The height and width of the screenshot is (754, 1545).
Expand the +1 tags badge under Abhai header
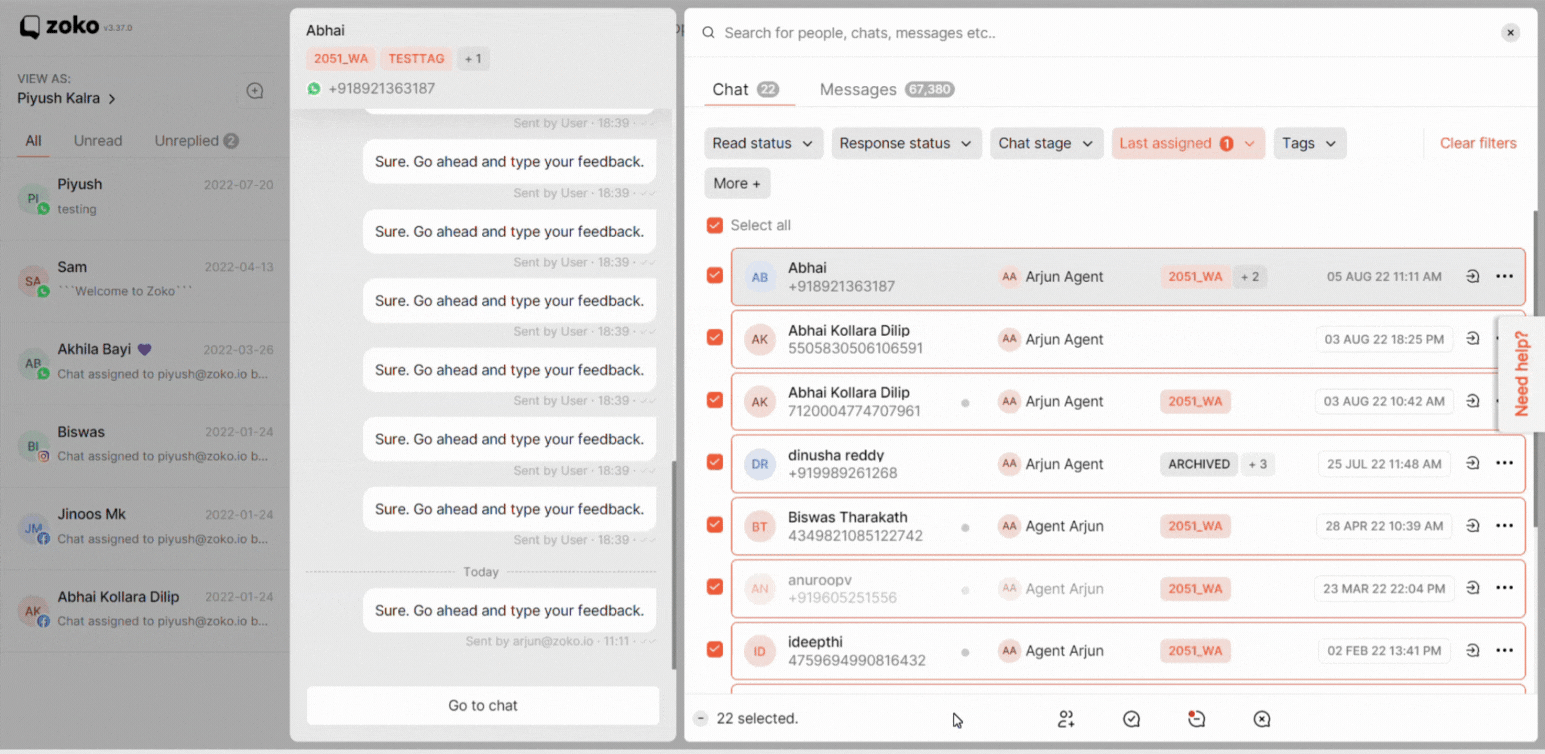click(473, 59)
